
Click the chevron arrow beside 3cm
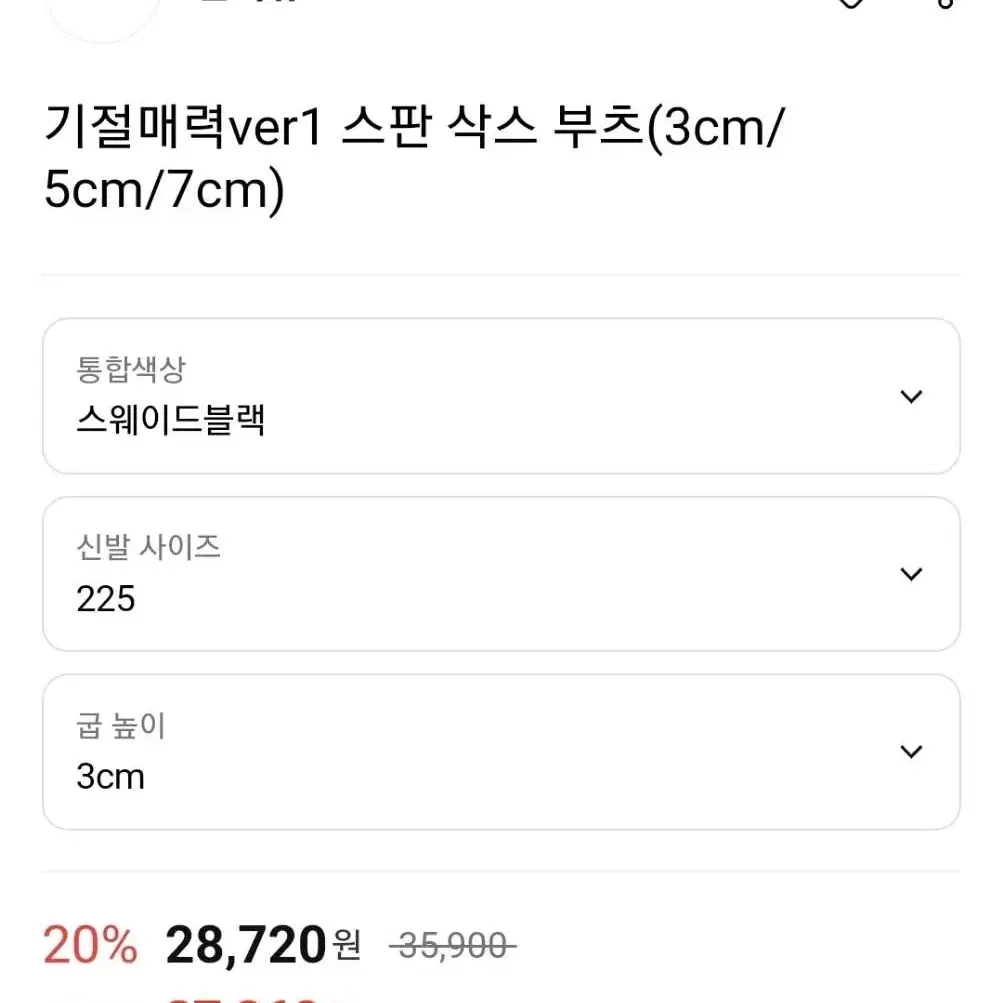pyautogui.click(x=911, y=751)
